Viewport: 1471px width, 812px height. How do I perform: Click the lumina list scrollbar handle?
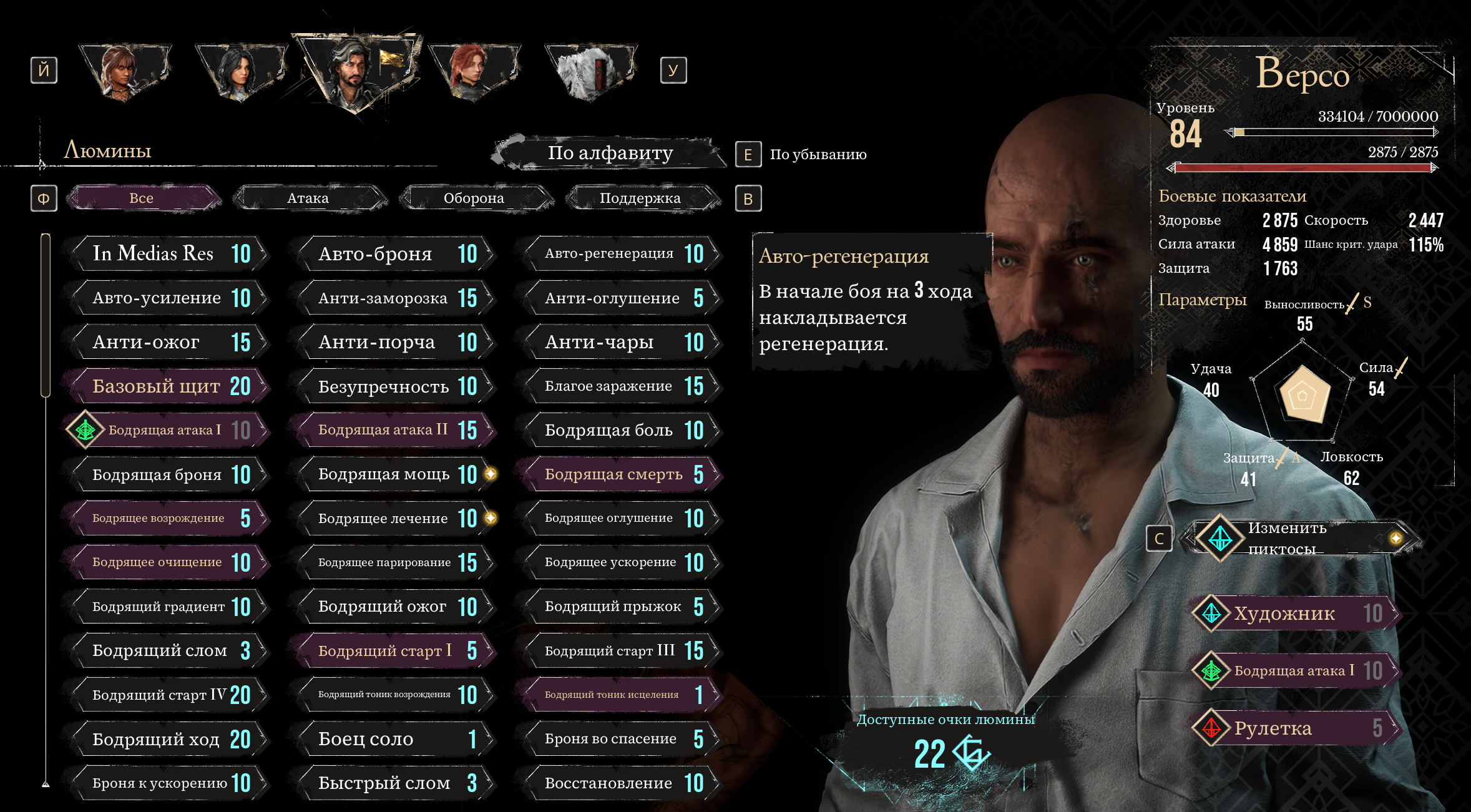(x=46, y=315)
